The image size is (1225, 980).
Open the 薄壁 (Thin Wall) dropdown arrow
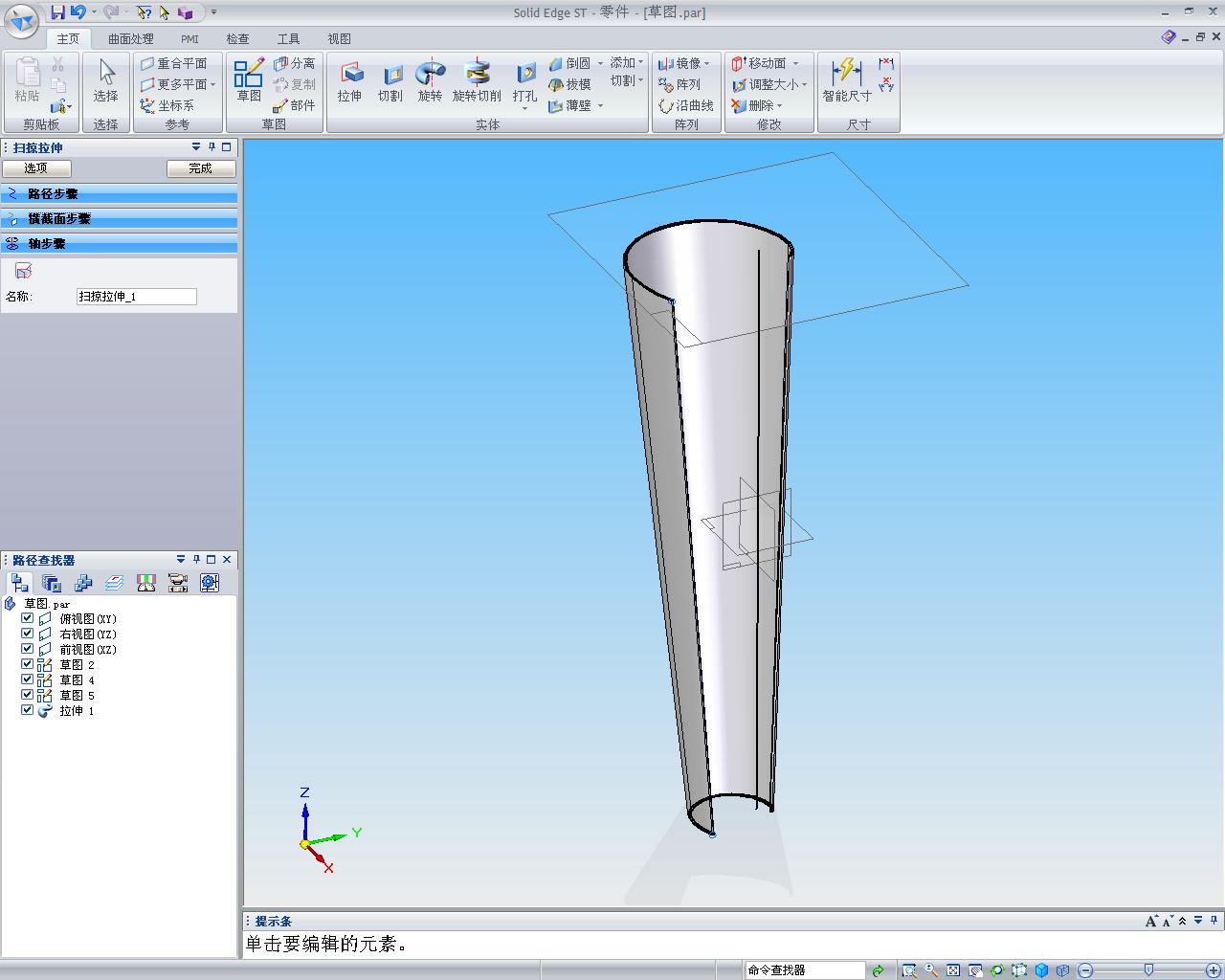tap(601, 105)
